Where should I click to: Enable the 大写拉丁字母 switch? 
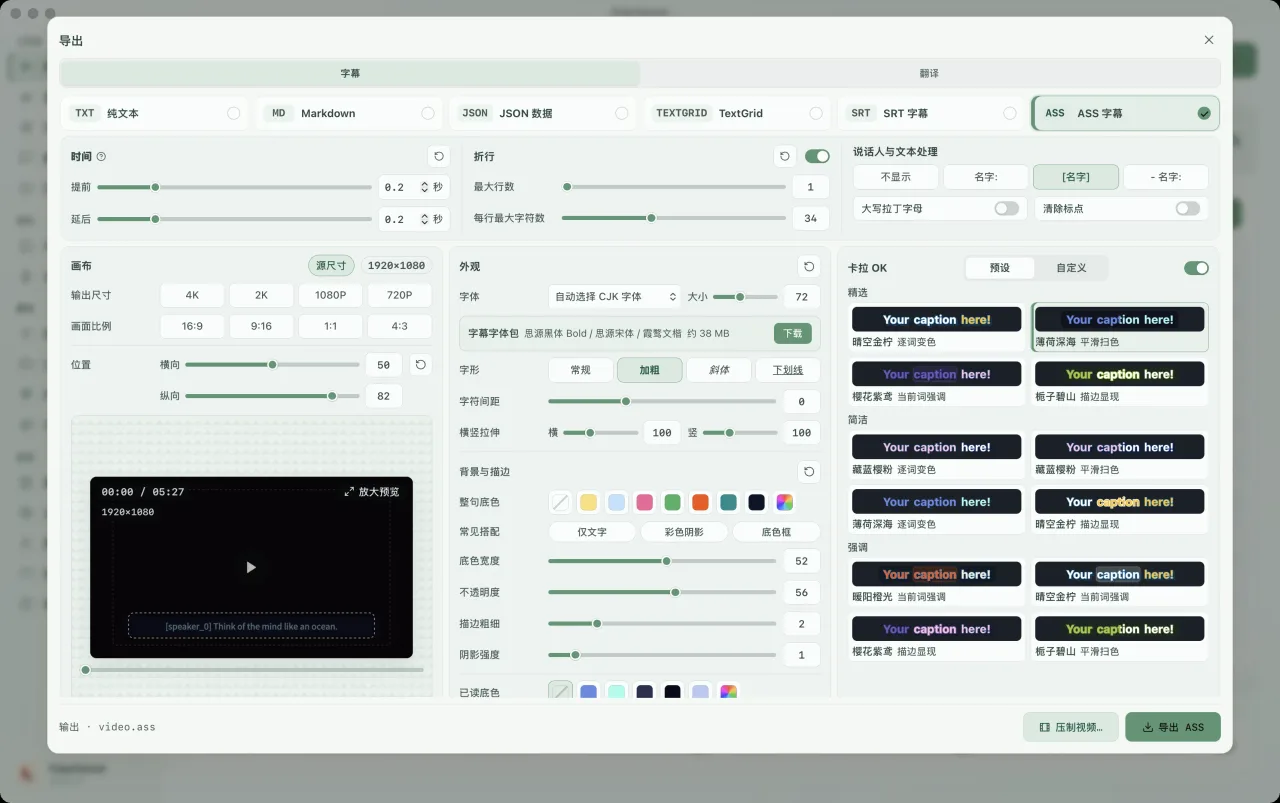tap(1007, 208)
